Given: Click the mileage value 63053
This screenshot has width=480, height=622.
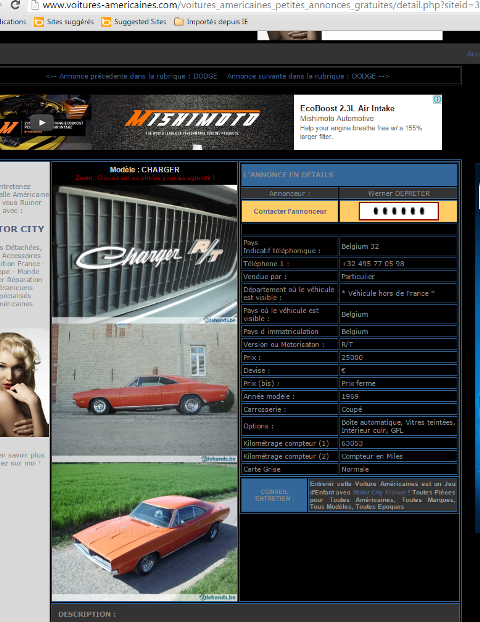Looking at the screenshot, I should (352, 443).
